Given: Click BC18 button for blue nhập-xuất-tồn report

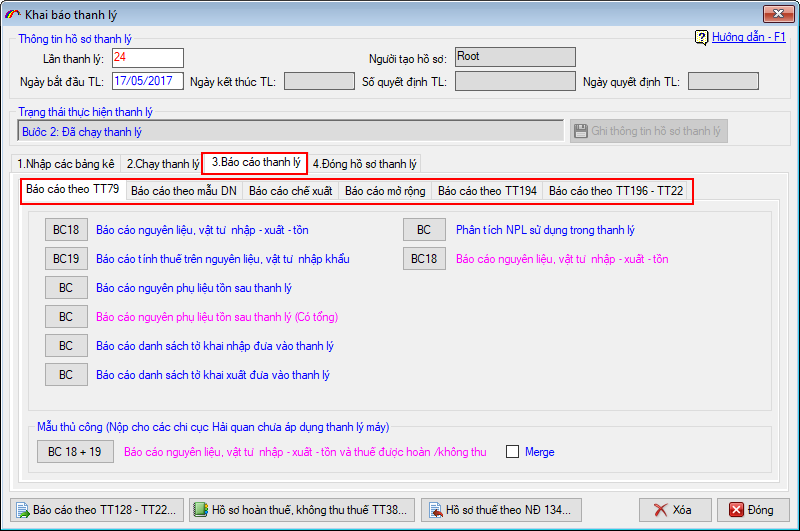Looking at the screenshot, I should pos(66,230).
